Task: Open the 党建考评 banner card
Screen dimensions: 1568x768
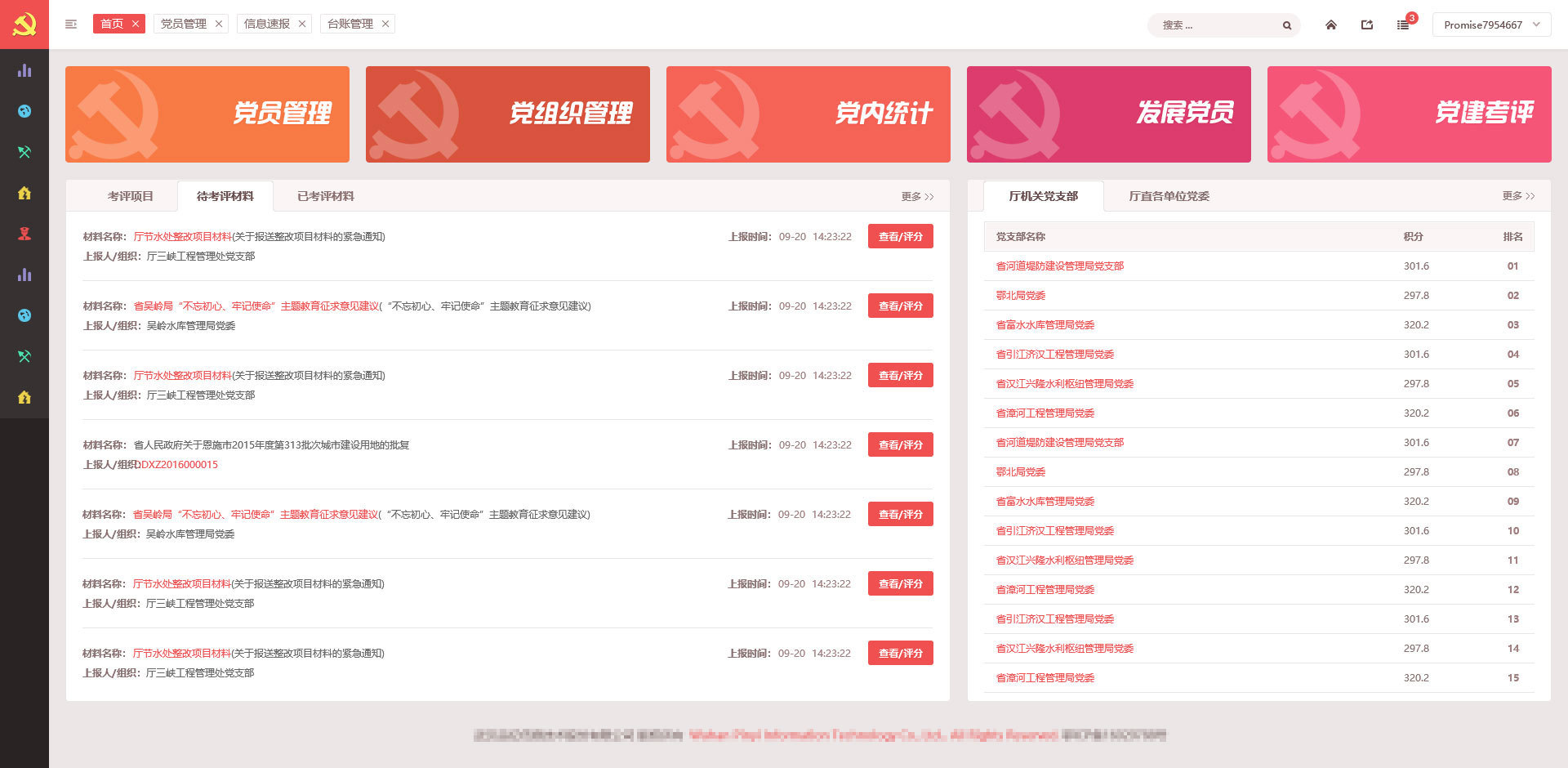Action: pyautogui.click(x=1409, y=114)
